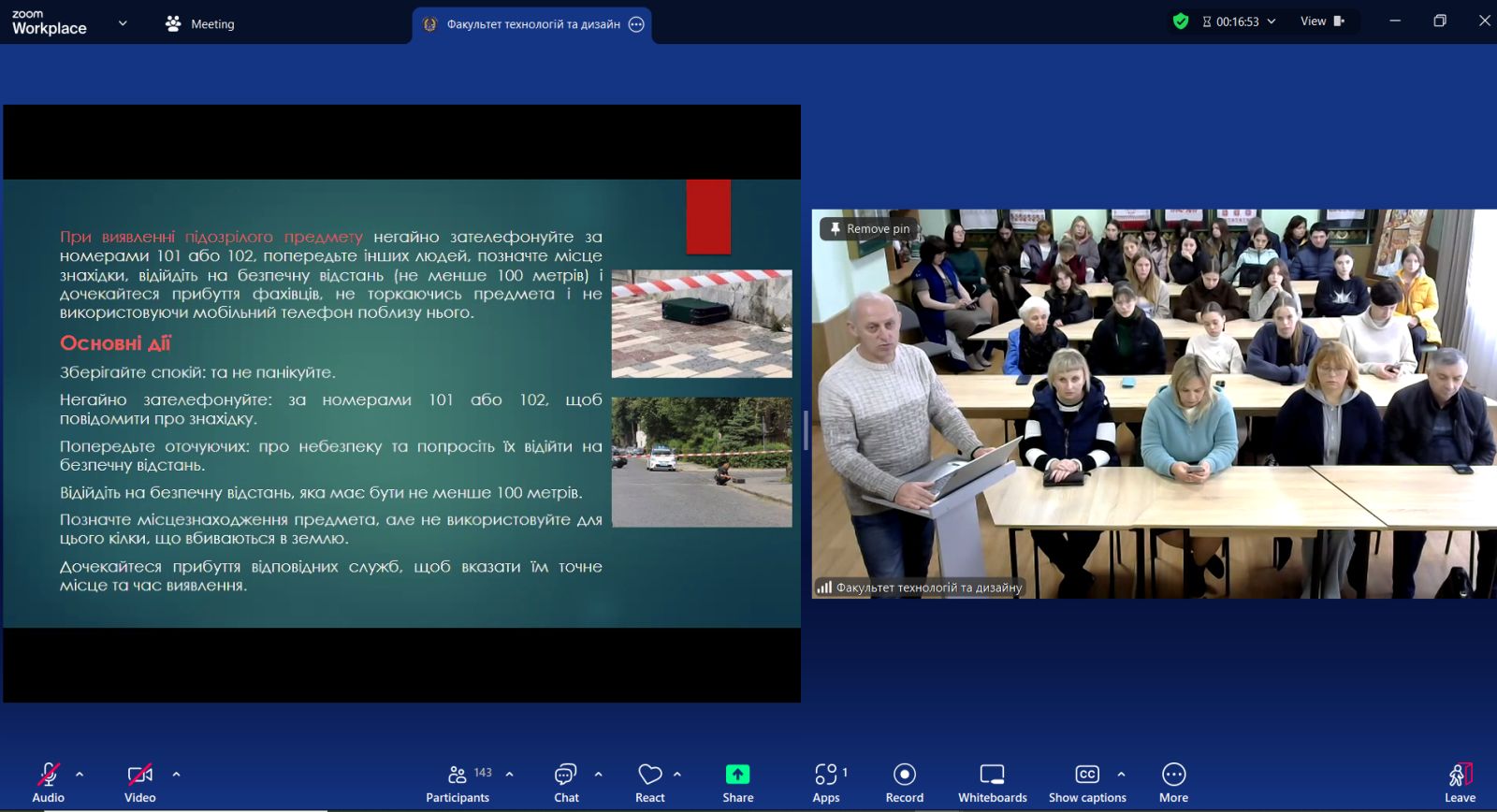Expand caption options arrow beside Show captions
The height and width of the screenshot is (812, 1497).
click(1121, 775)
